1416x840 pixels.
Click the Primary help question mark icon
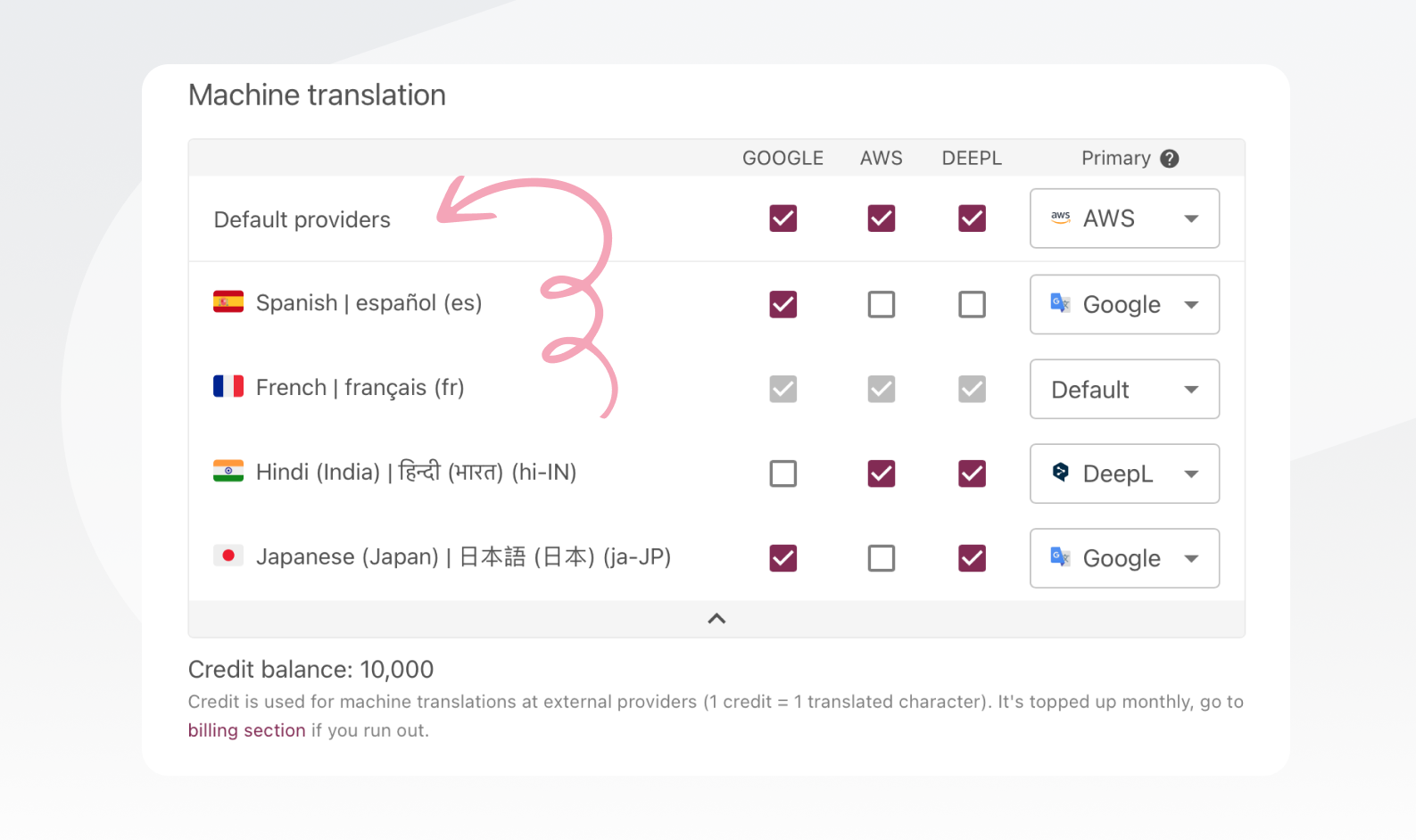(1169, 159)
